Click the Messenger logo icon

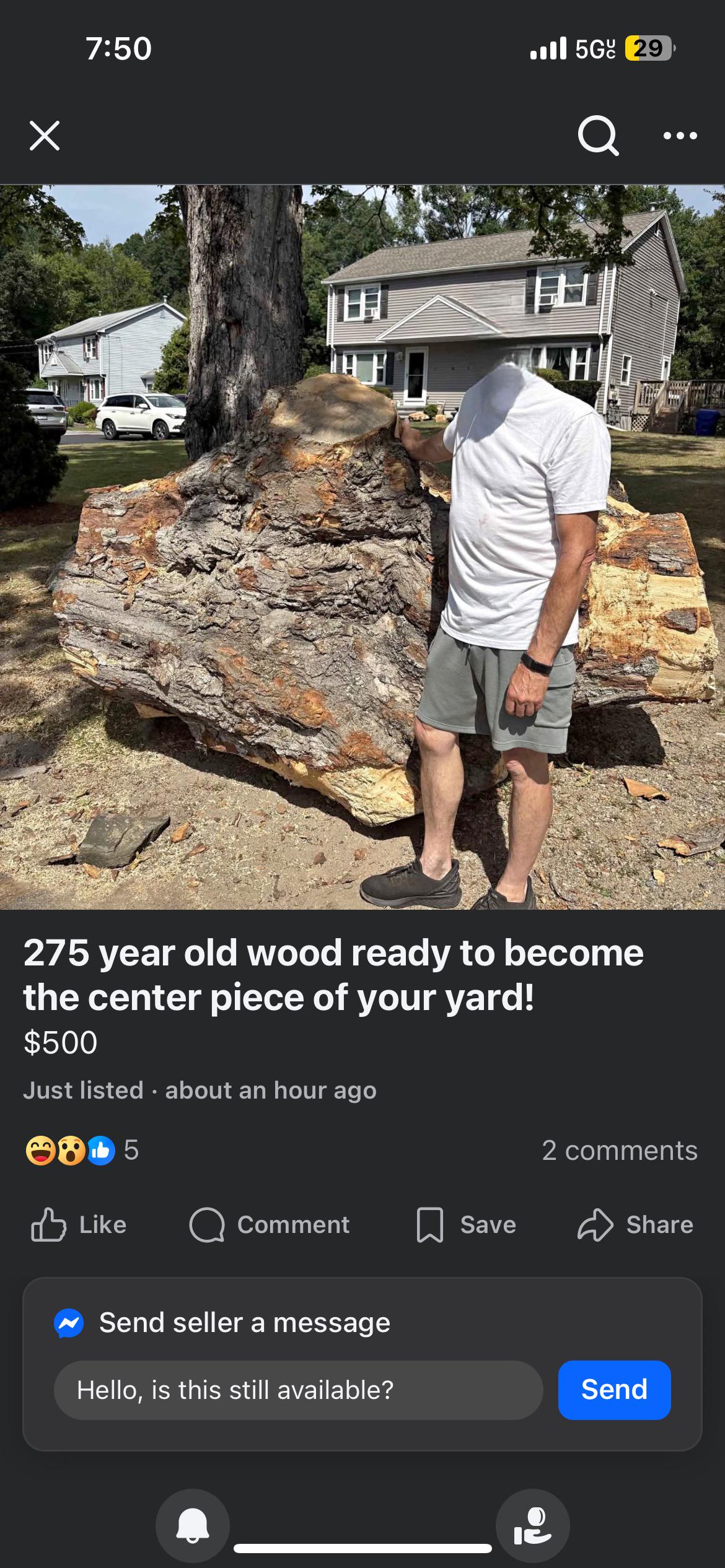tap(69, 1324)
